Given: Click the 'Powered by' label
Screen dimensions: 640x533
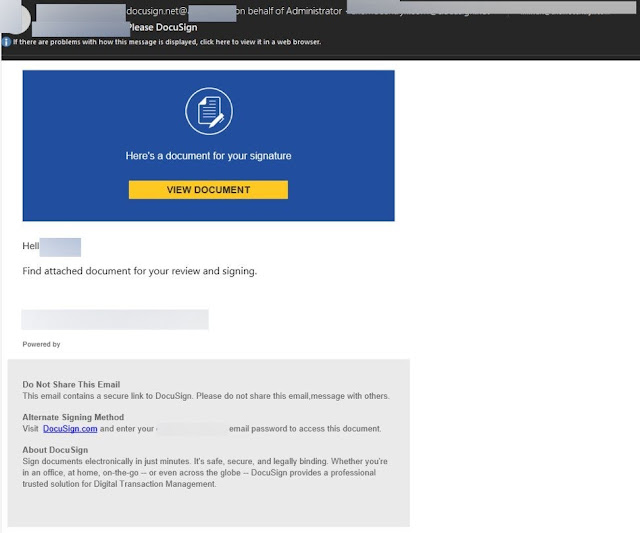Looking at the screenshot, I should pyautogui.click(x=41, y=344).
